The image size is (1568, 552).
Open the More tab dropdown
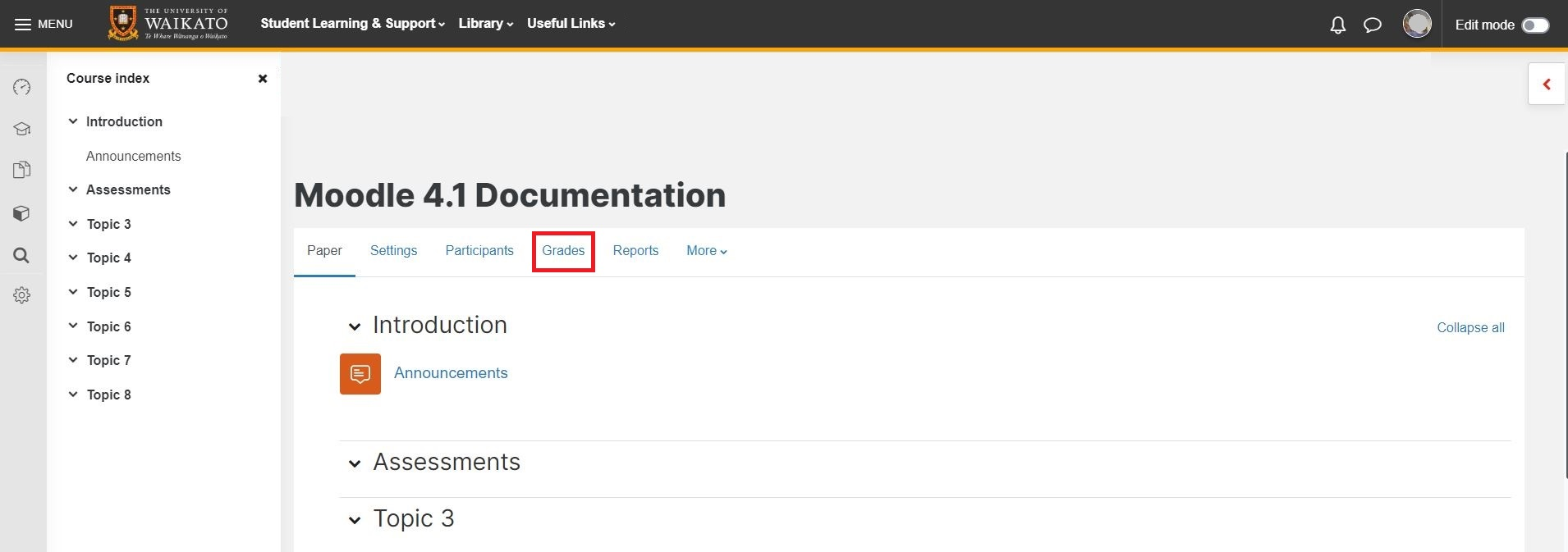[x=707, y=251]
